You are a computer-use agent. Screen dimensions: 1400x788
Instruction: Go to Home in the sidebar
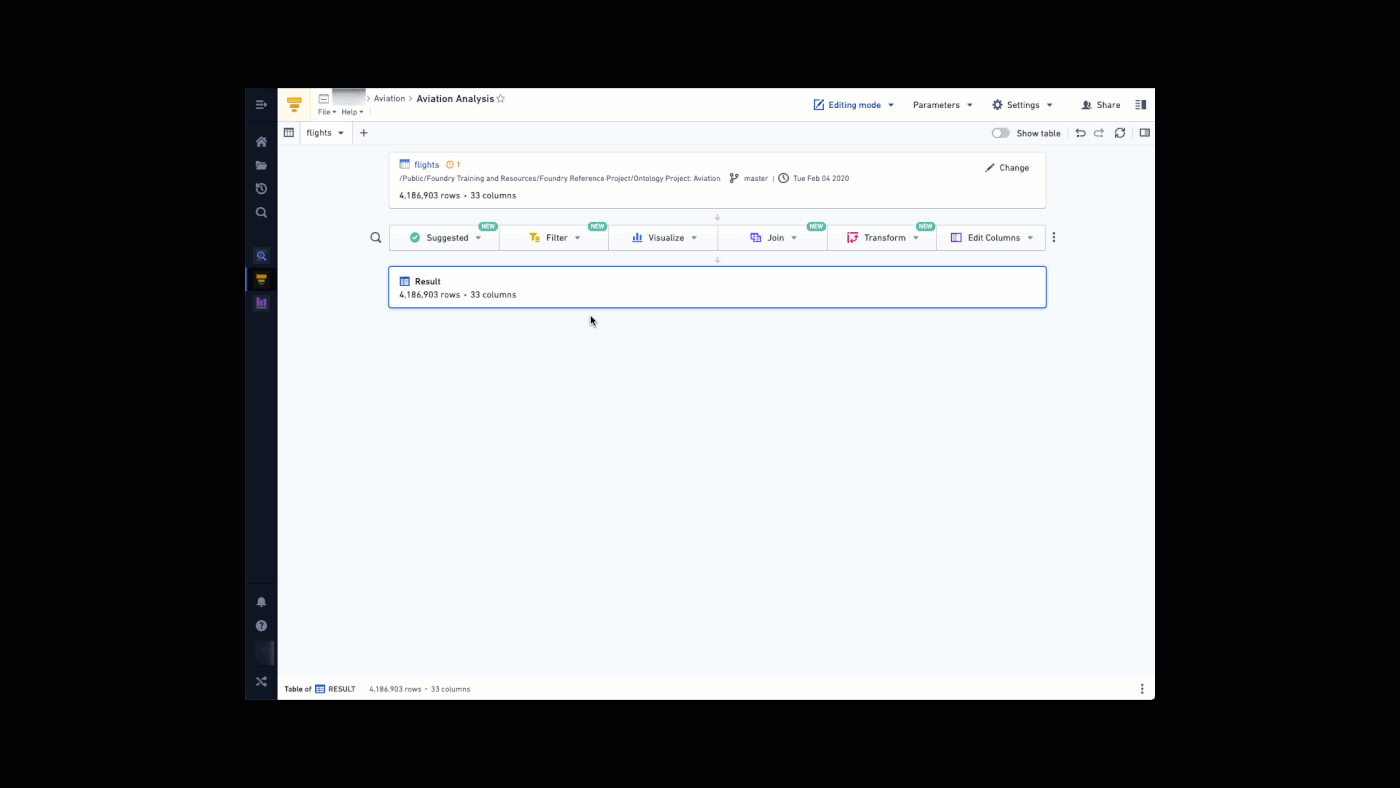coord(261,142)
